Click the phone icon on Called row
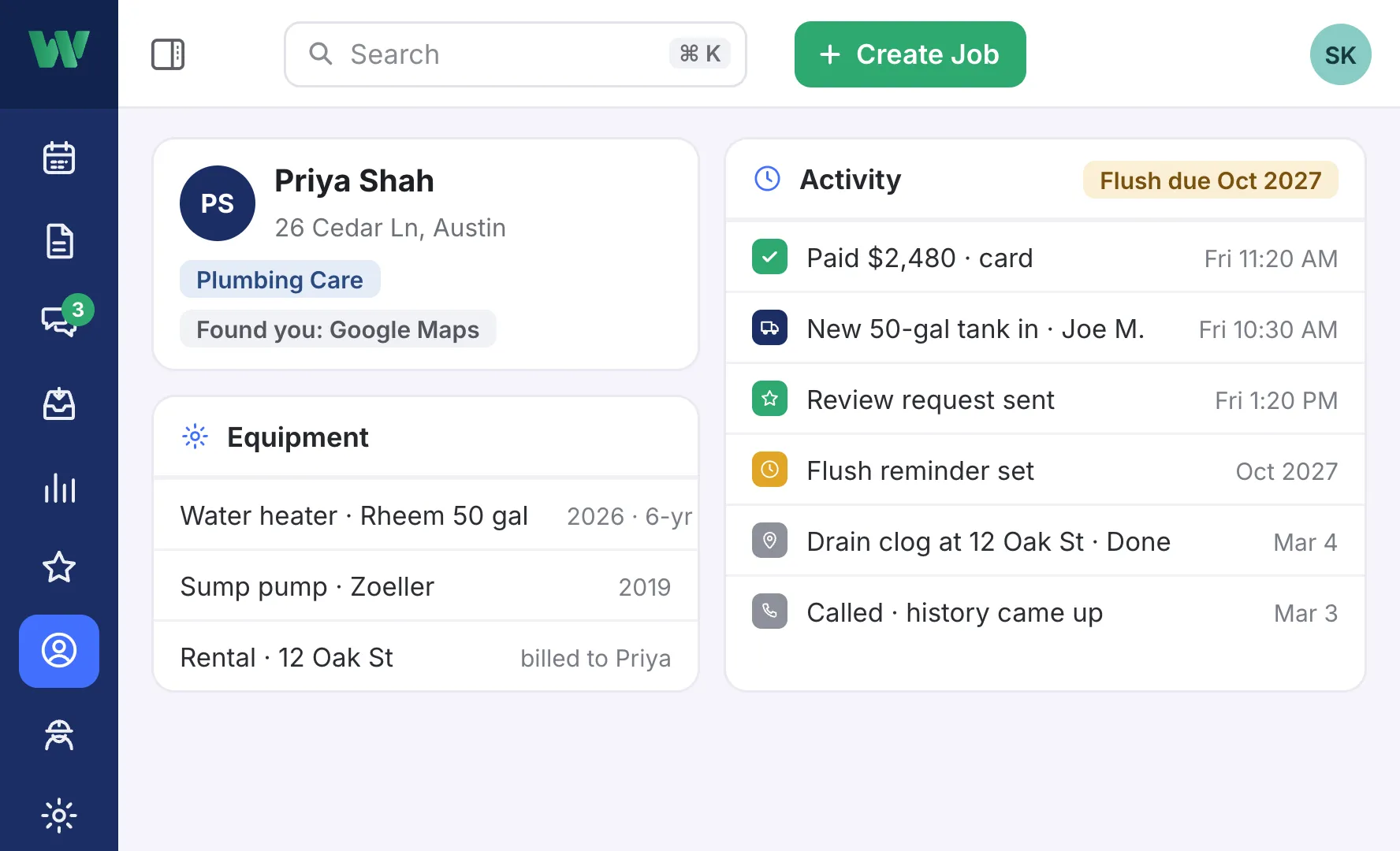Image resolution: width=1400 pixels, height=851 pixels. [x=770, y=612]
